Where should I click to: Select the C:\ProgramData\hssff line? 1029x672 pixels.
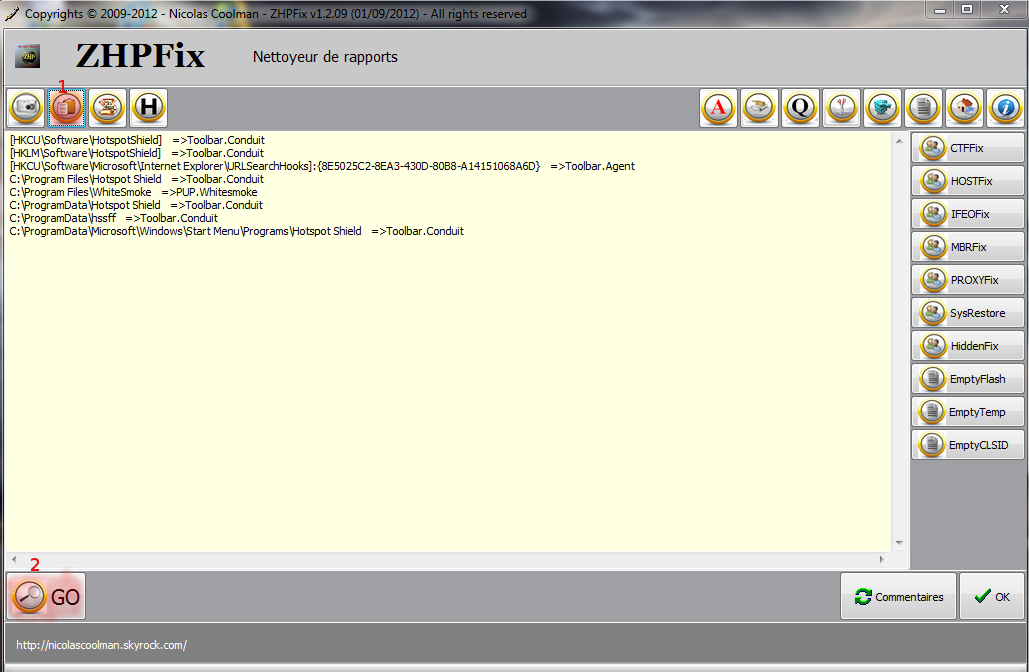click(x=114, y=218)
